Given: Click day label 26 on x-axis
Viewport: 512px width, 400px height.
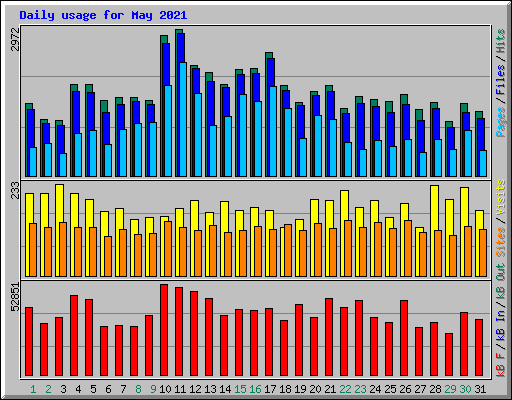Looking at the screenshot, I should pyautogui.click(x=405, y=389).
